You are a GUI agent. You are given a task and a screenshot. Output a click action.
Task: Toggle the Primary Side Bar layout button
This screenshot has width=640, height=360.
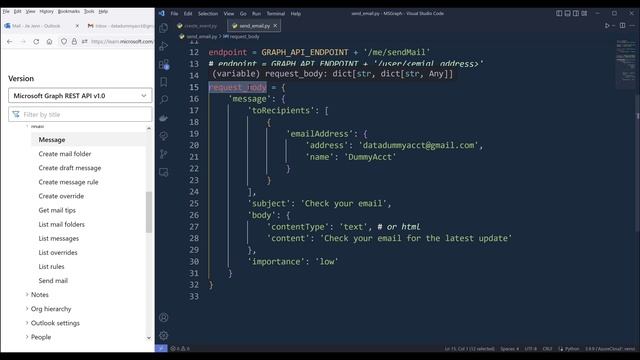coord(559,13)
